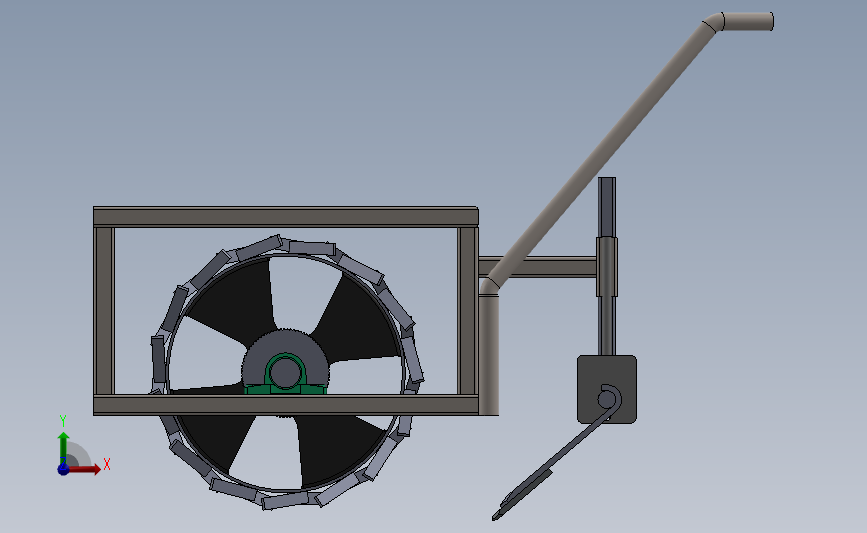Click the green Y axis arrow of the triad
This screenshot has height=533, width=867.
pyautogui.click(x=64, y=448)
